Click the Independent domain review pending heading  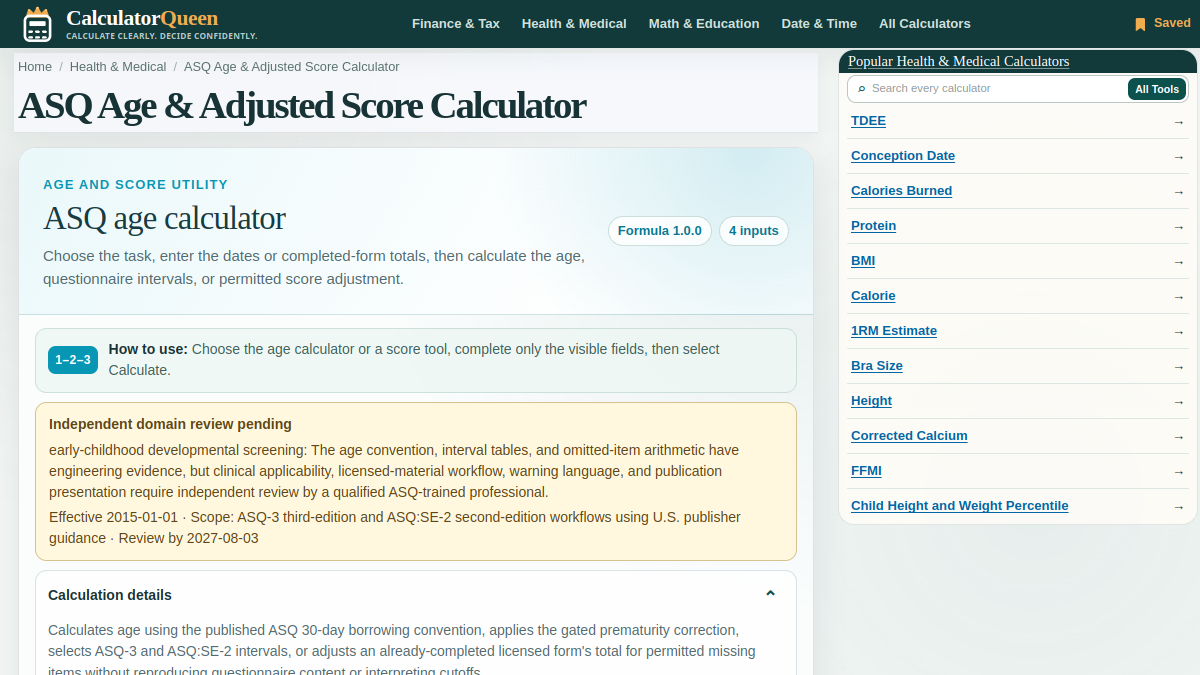click(170, 424)
